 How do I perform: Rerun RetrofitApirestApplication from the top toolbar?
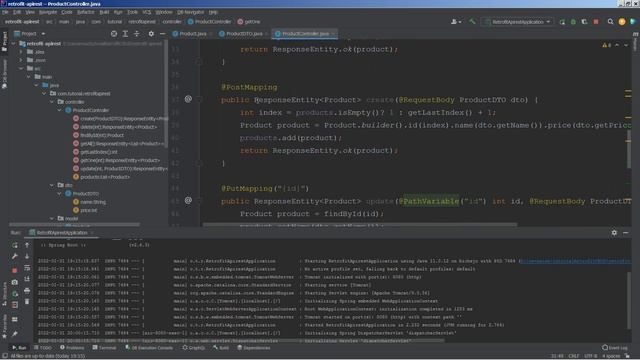[x=562, y=22]
